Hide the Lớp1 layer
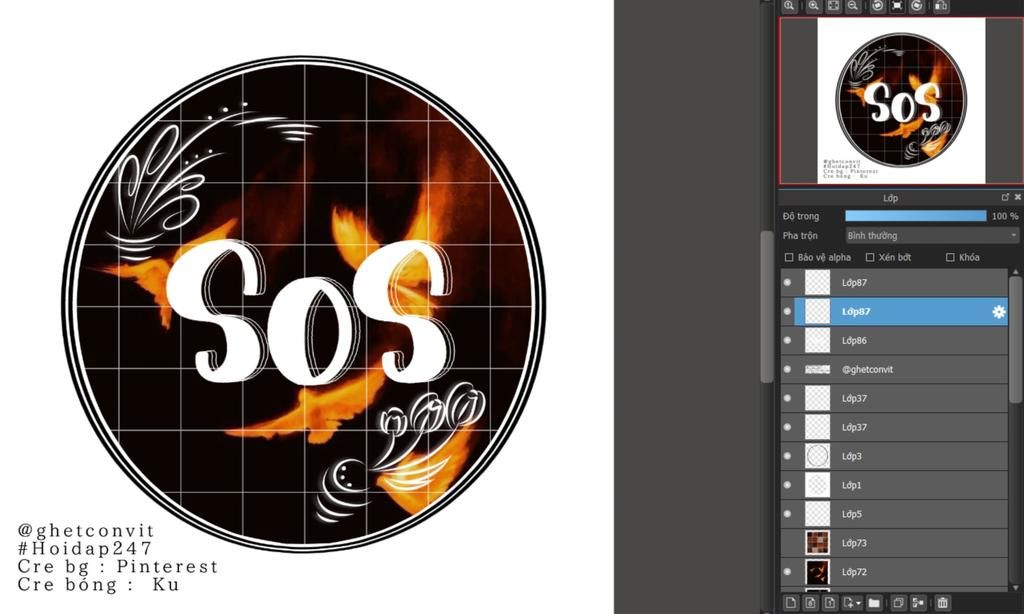The width and height of the screenshot is (1024, 614). coord(788,485)
